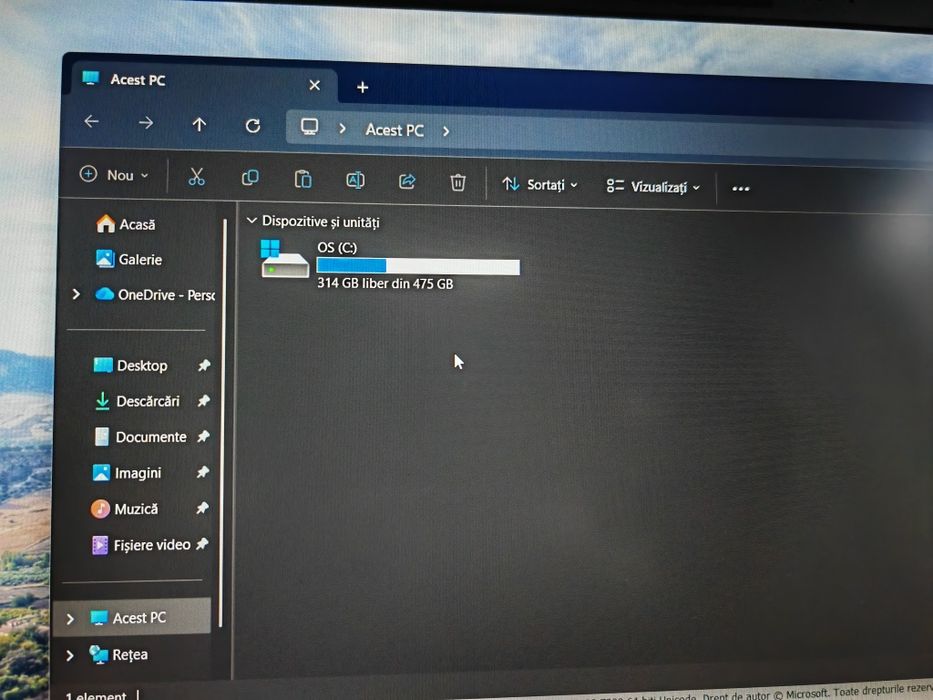
Task: Open Acasă in the sidebar
Action: 126,224
